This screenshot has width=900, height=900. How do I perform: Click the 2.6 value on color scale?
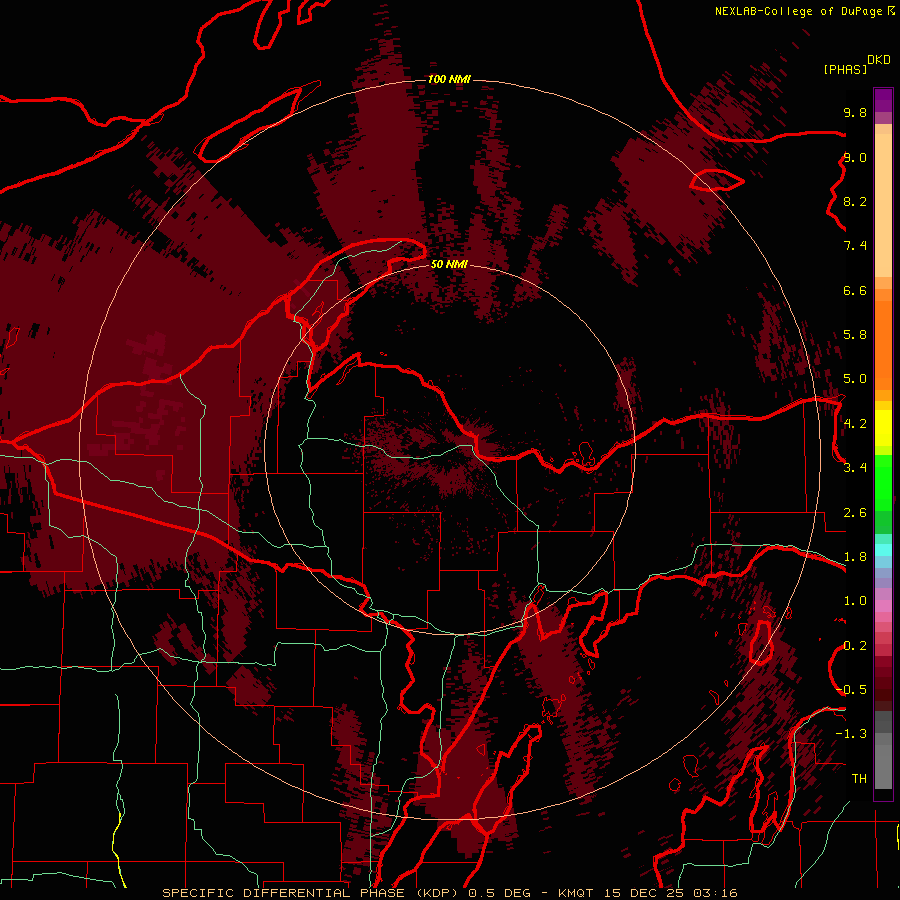855,513
